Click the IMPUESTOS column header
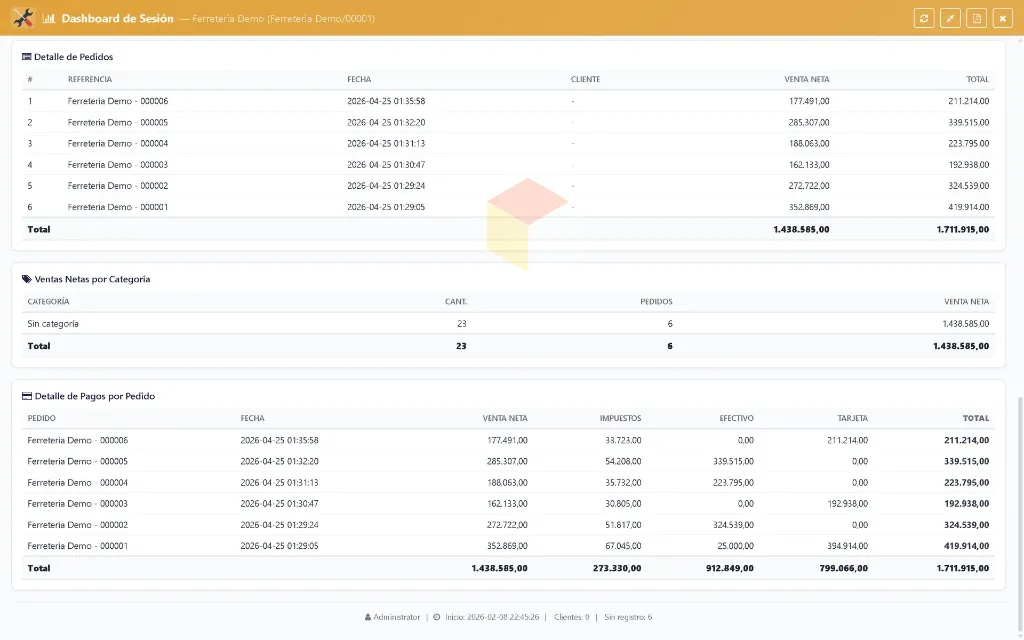Screen dimensions: 1024x640 (x=620, y=418)
